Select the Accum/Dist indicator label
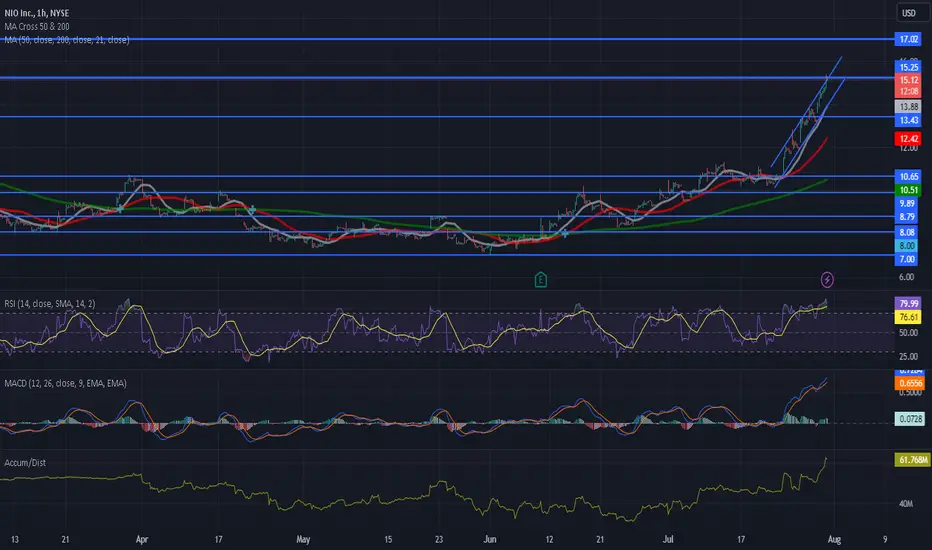Screen dimensions: 932x550 tap(25, 463)
